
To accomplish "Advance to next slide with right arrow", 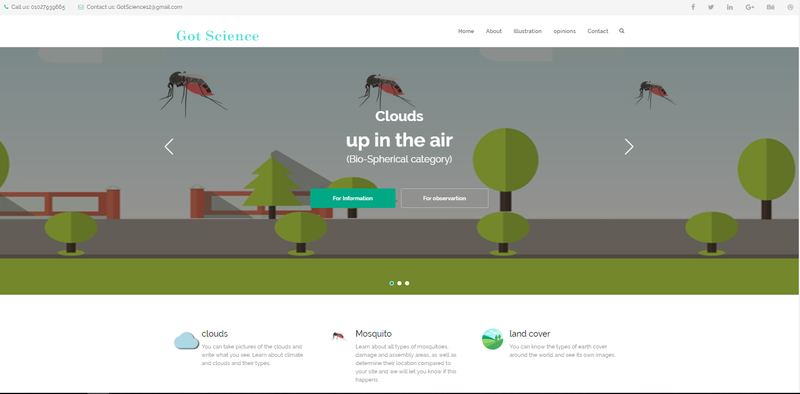I will click(629, 147).
